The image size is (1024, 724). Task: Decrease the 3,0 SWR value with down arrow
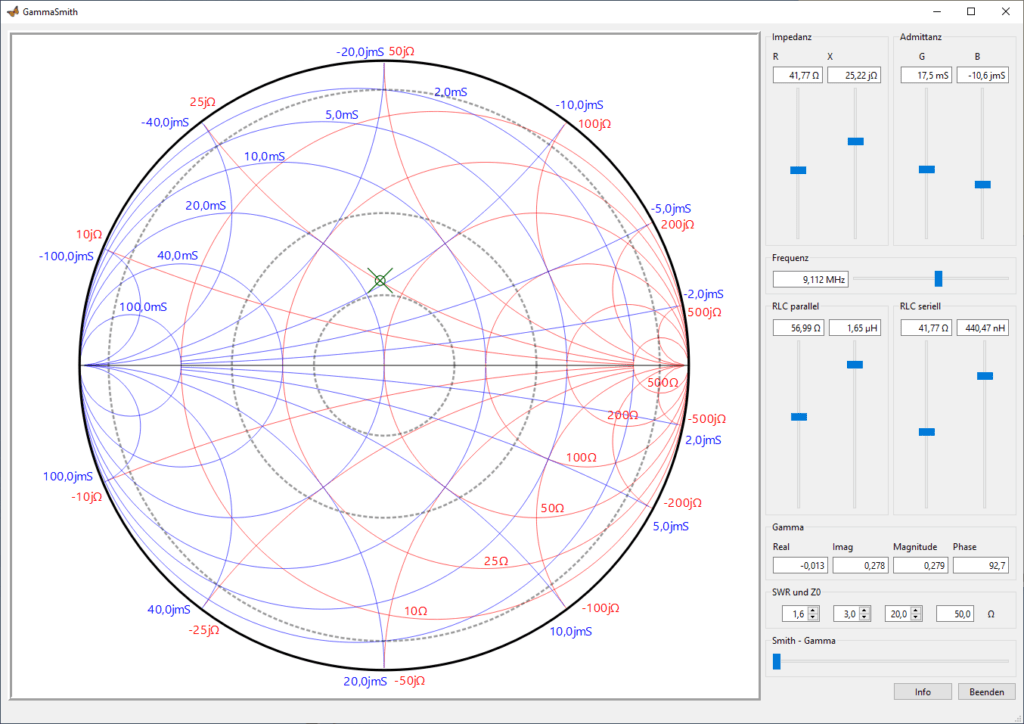point(865,618)
